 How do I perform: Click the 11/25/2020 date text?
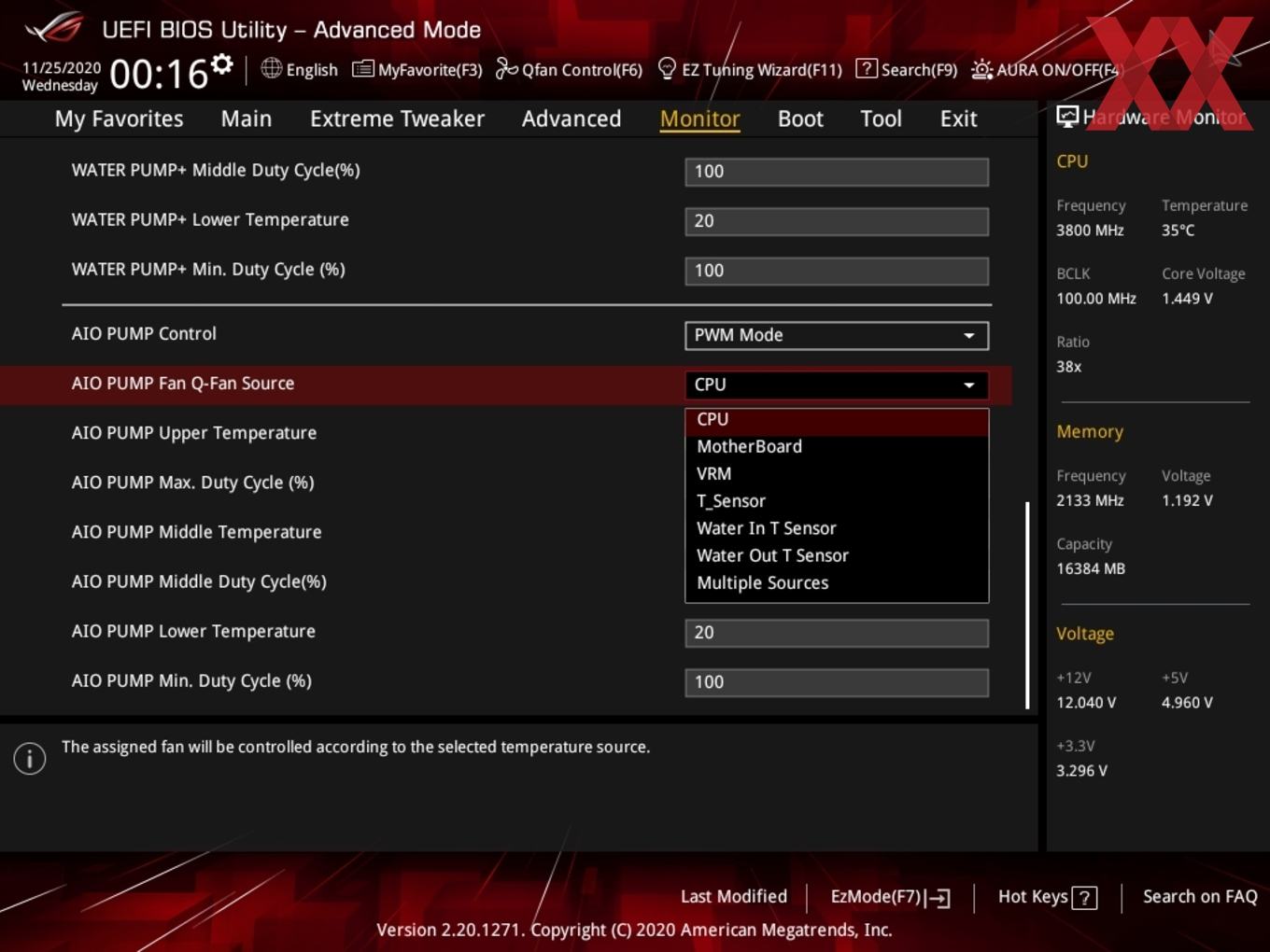pos(62,68)
